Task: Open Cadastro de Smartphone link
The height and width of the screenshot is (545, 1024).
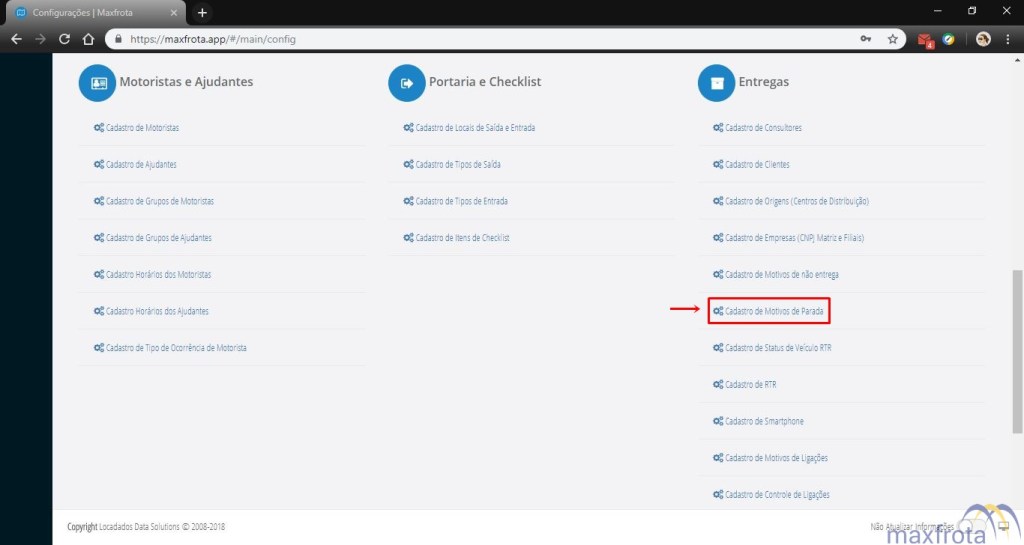Action: [763, 422]
